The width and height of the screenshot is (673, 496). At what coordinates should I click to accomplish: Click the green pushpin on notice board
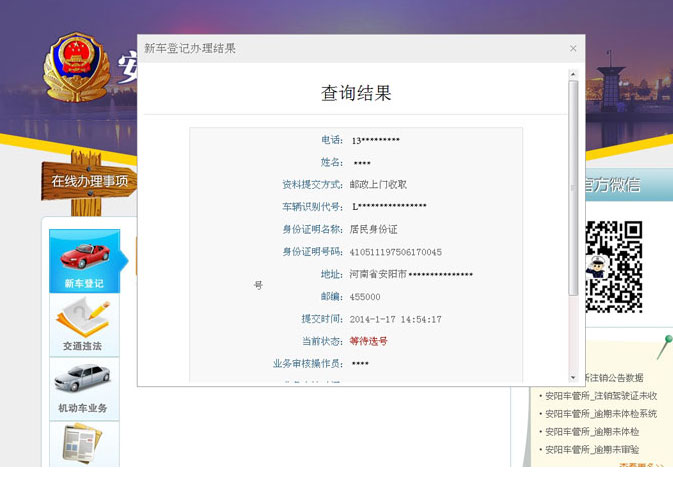(665, 347)
